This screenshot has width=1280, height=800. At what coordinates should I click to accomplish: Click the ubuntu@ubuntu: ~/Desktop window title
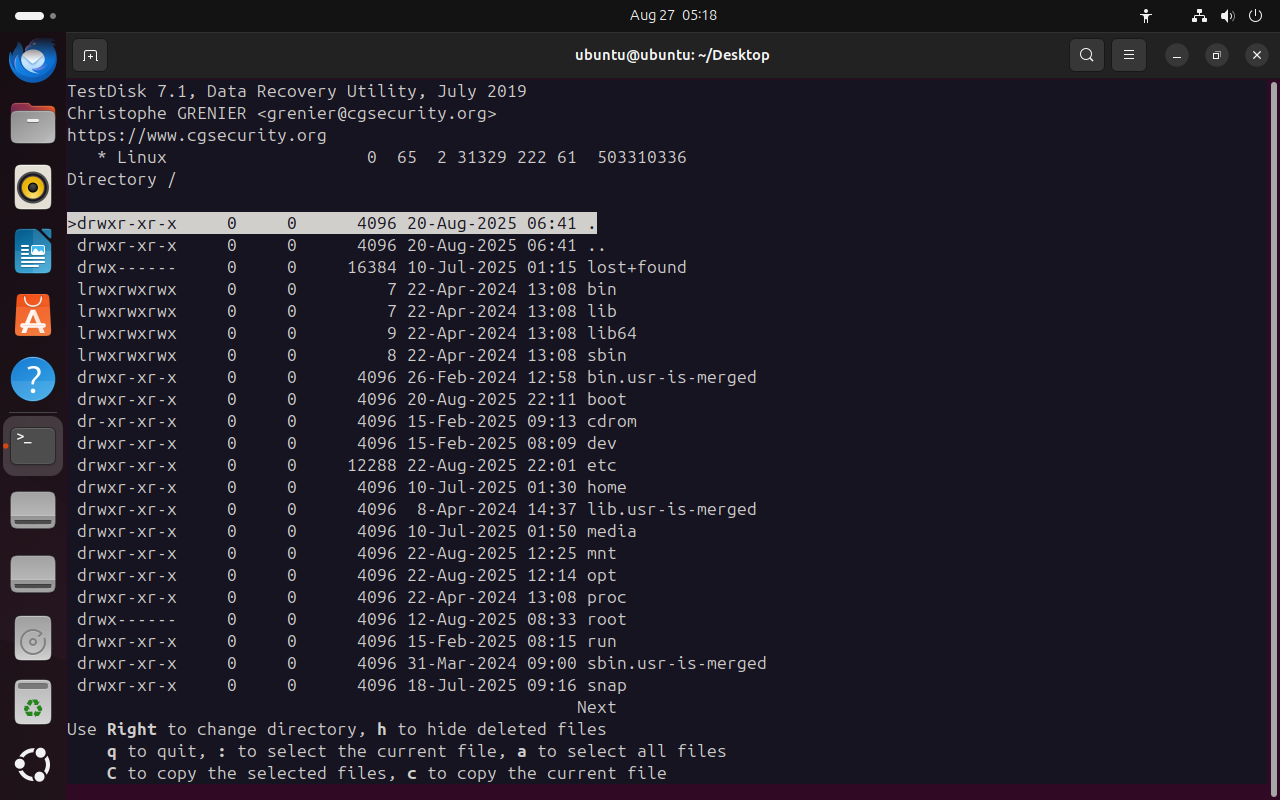(672, 55)
